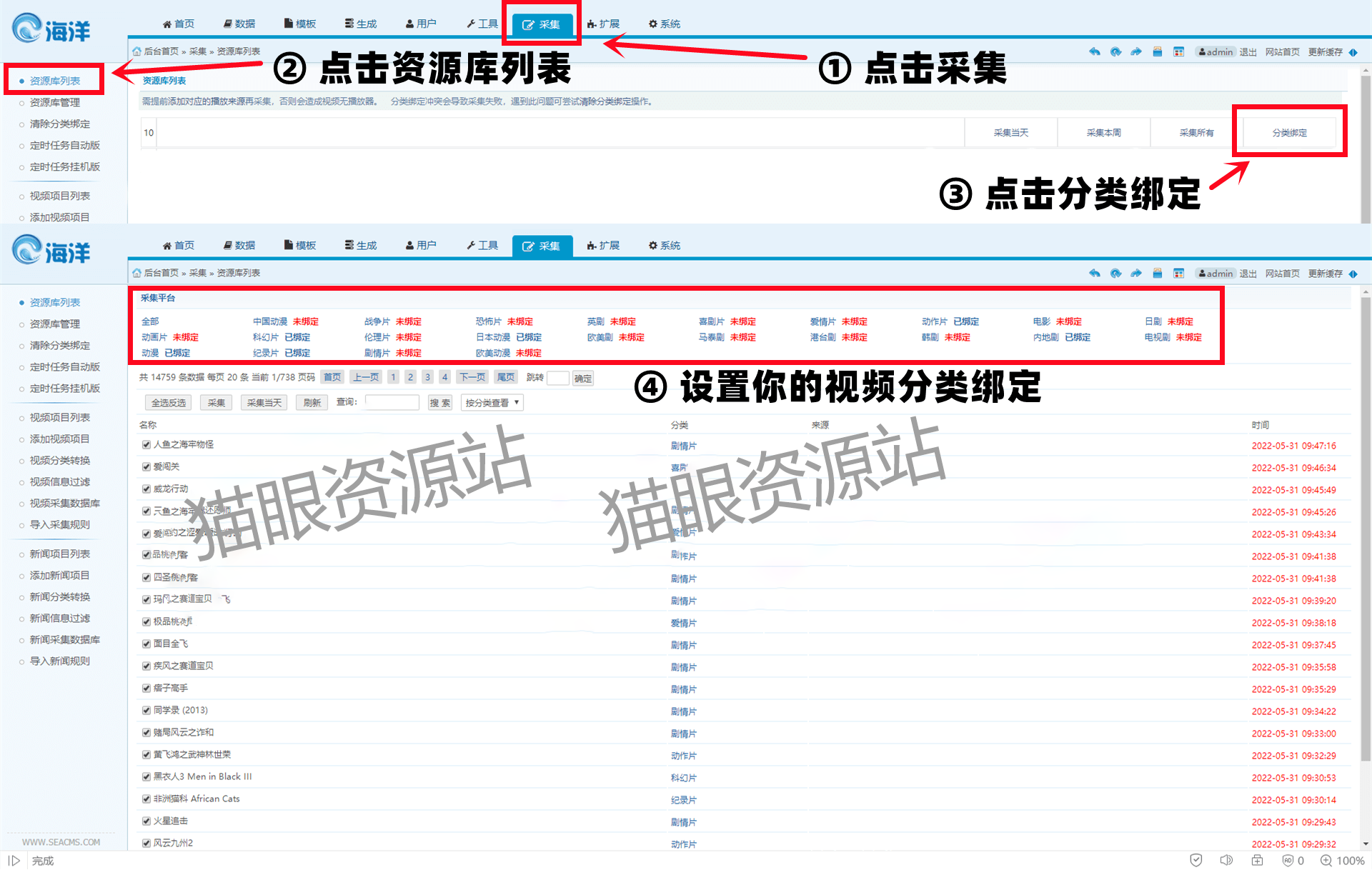Click the 采集 tab outlined in red
1372x870 pixels.
(x=542, y=24)
